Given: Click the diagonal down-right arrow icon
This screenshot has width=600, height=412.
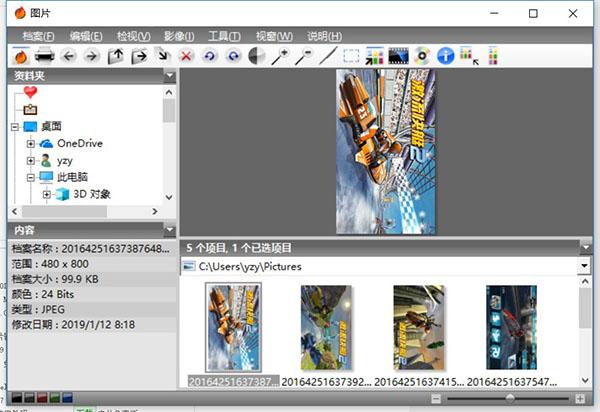Looking at the screenshot, I should [x=163, y=54].
